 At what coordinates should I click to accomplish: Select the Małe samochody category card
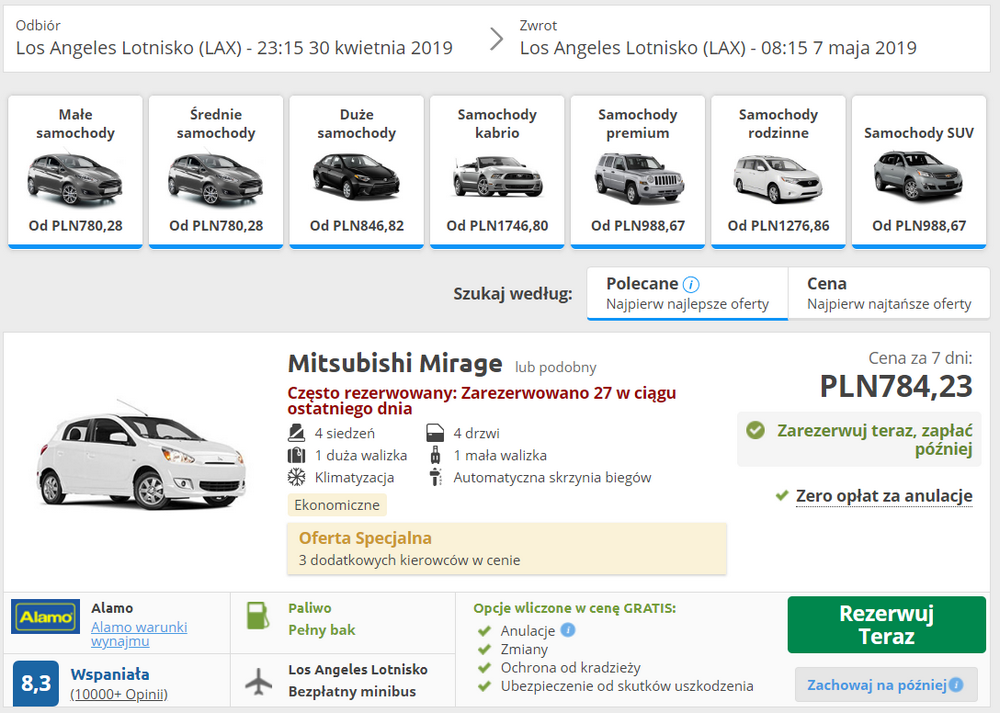click(x=75, y=172)
